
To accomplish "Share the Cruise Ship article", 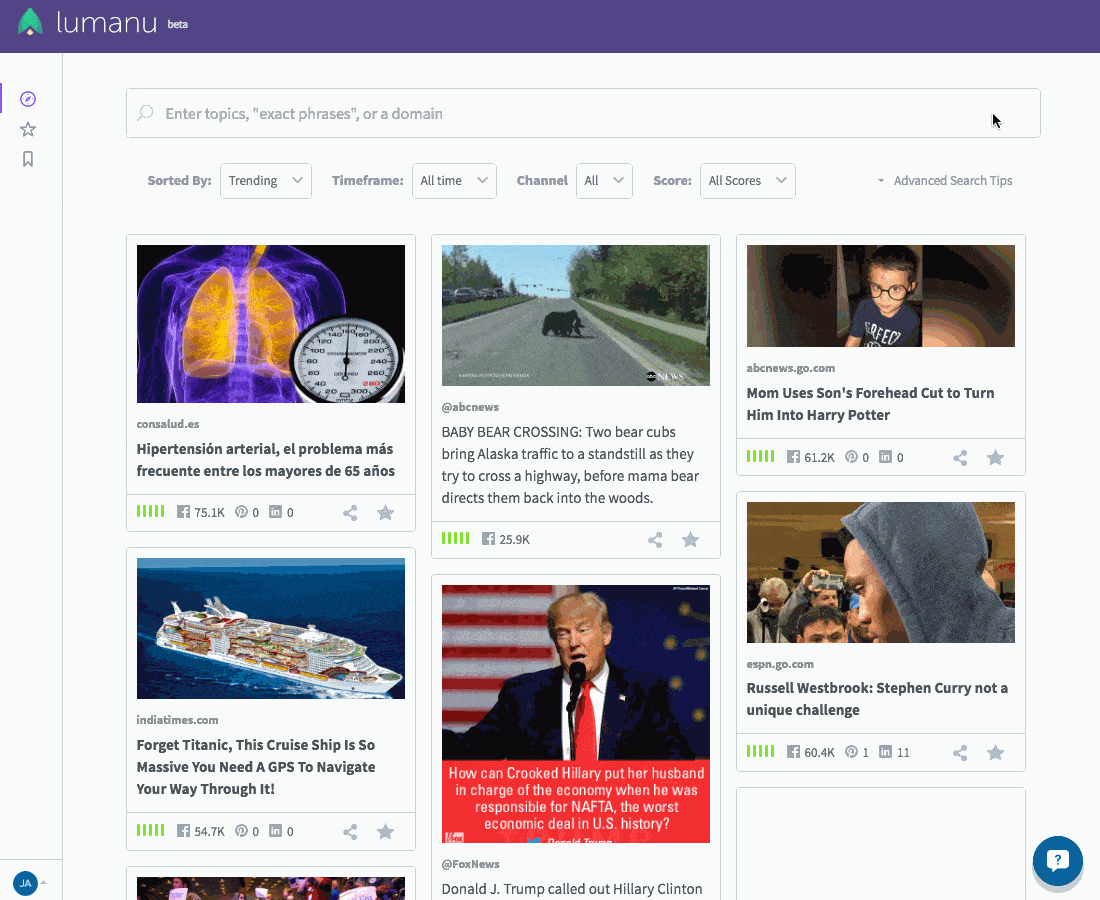I will tap(350, 833).
